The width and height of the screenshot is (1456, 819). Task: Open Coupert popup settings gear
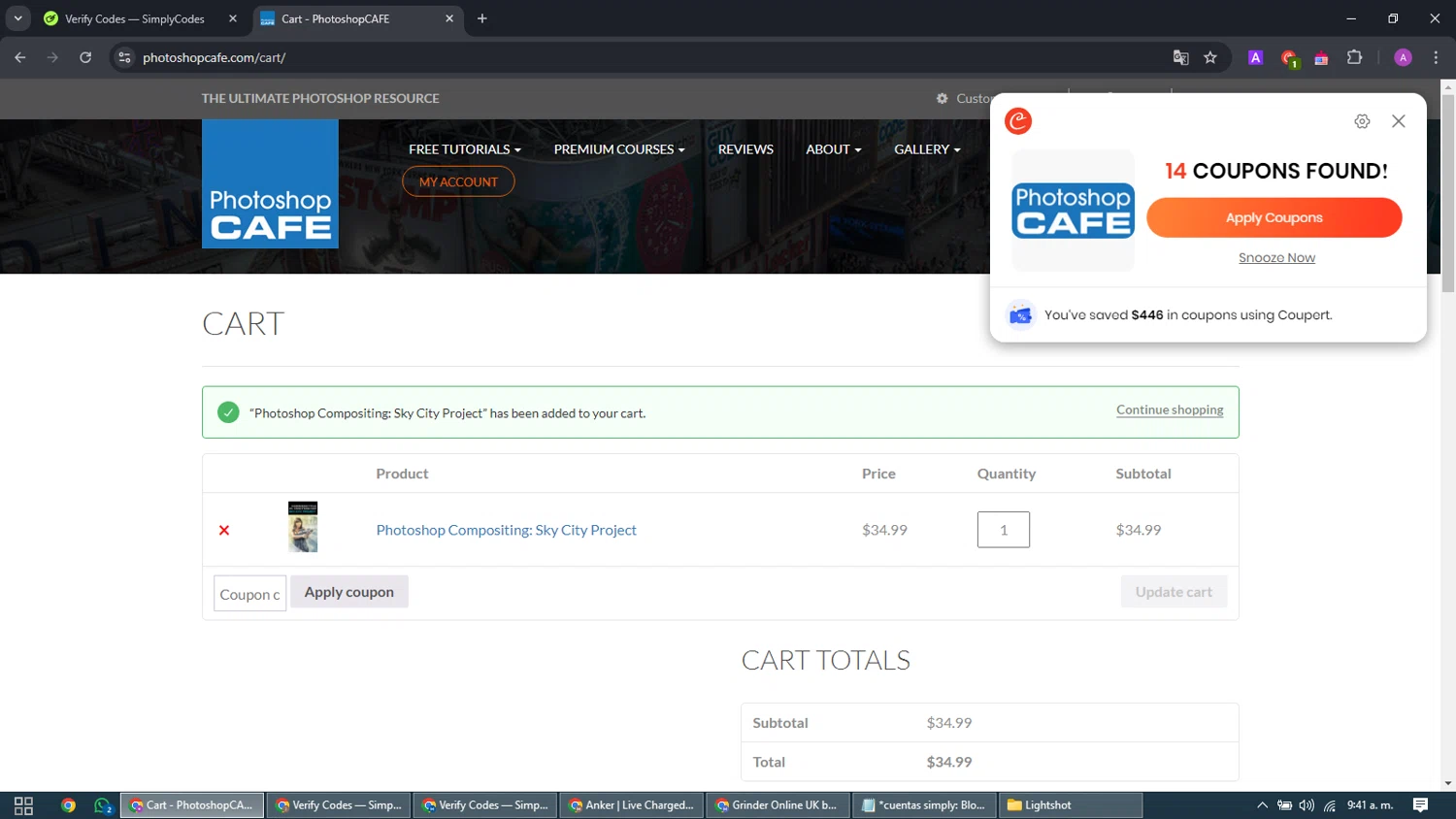point(1362,121)
